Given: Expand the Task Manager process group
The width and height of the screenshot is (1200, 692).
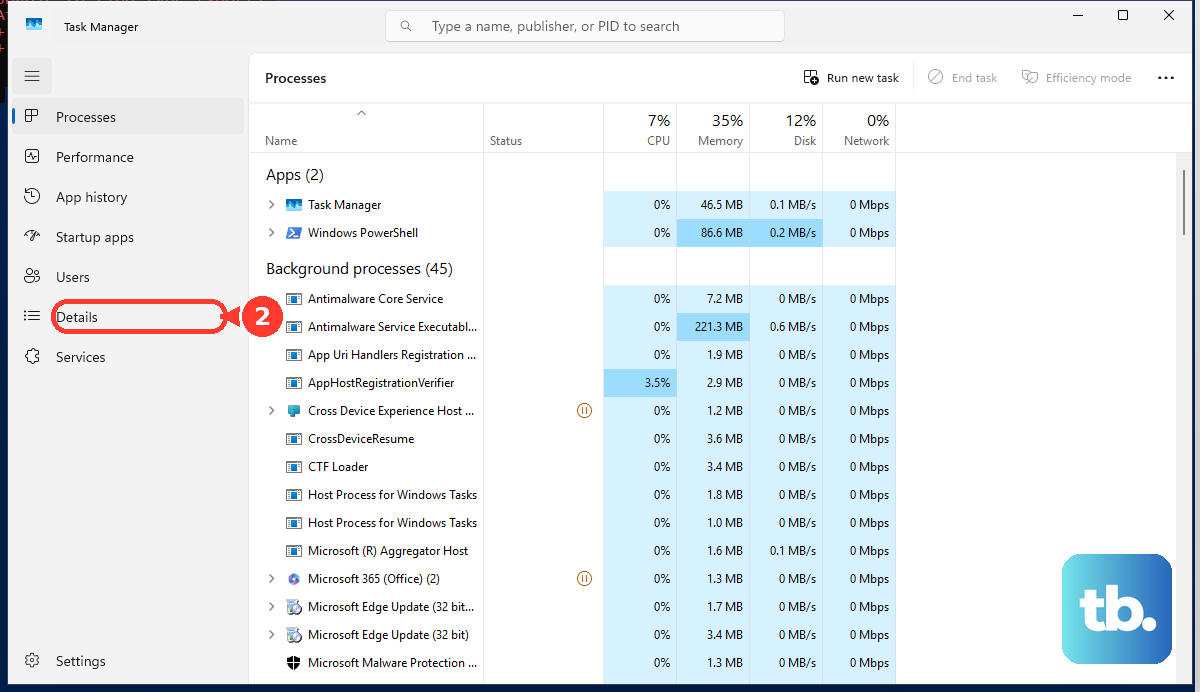Looking at the screenshot, I should pyautogui.click(x=271, y=205).
